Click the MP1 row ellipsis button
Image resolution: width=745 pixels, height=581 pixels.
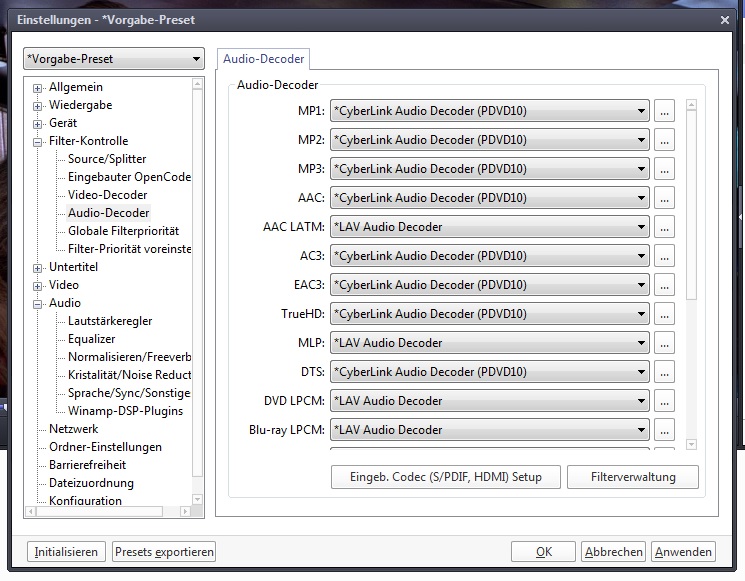pos(664,111)
